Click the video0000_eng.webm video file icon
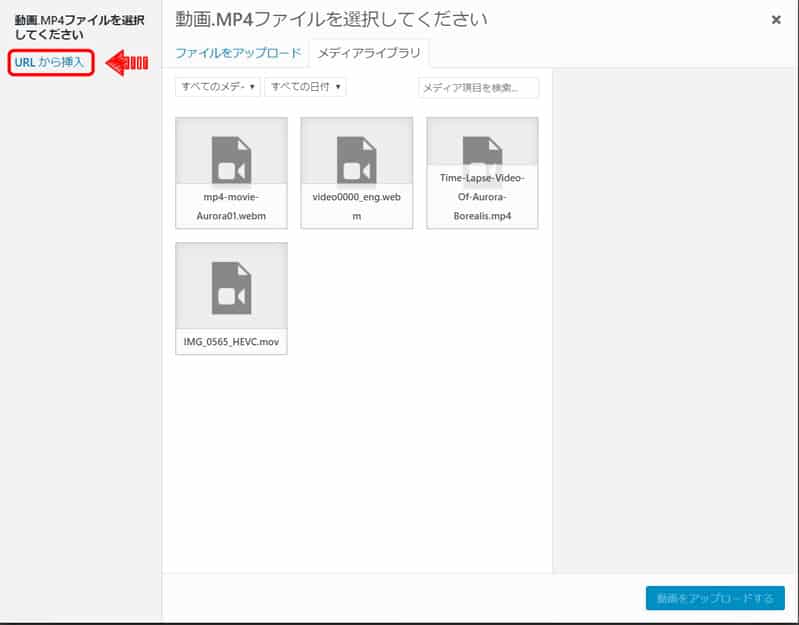 click(x=357, y=158)
